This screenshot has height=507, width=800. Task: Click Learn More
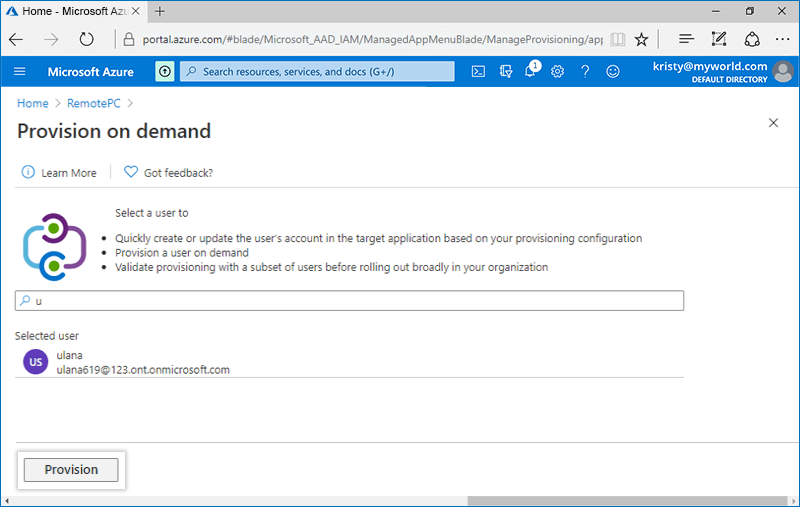tap(60, 173)
